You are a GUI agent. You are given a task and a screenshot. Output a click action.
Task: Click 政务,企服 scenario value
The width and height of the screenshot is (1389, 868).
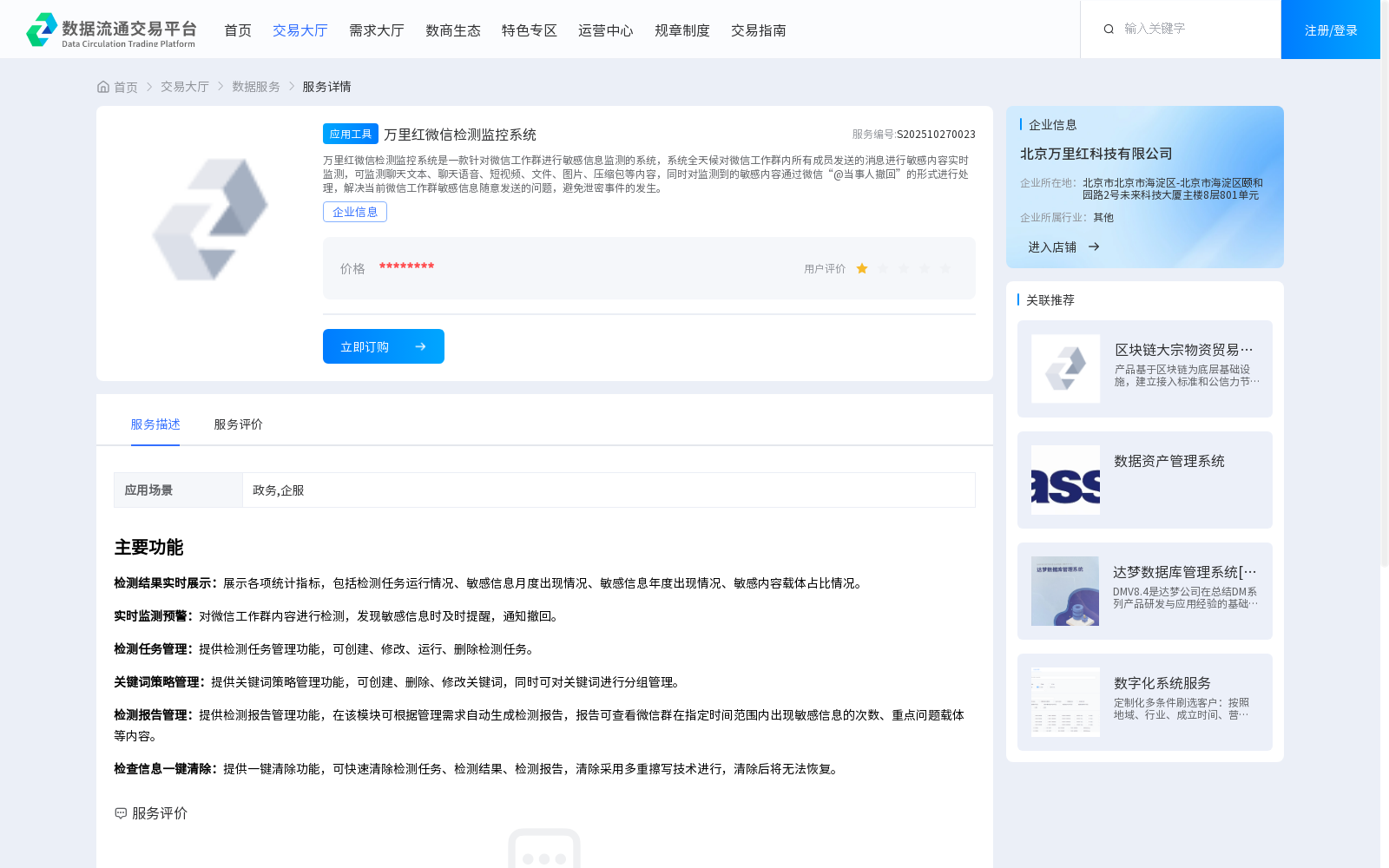[x=279, y=490]
